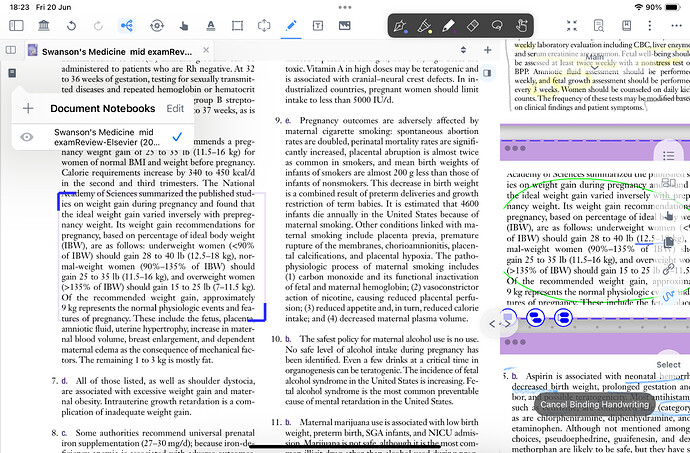Click the card link chain icon
690x453 pixels.
pyautogui.click(x=668, y=269)
